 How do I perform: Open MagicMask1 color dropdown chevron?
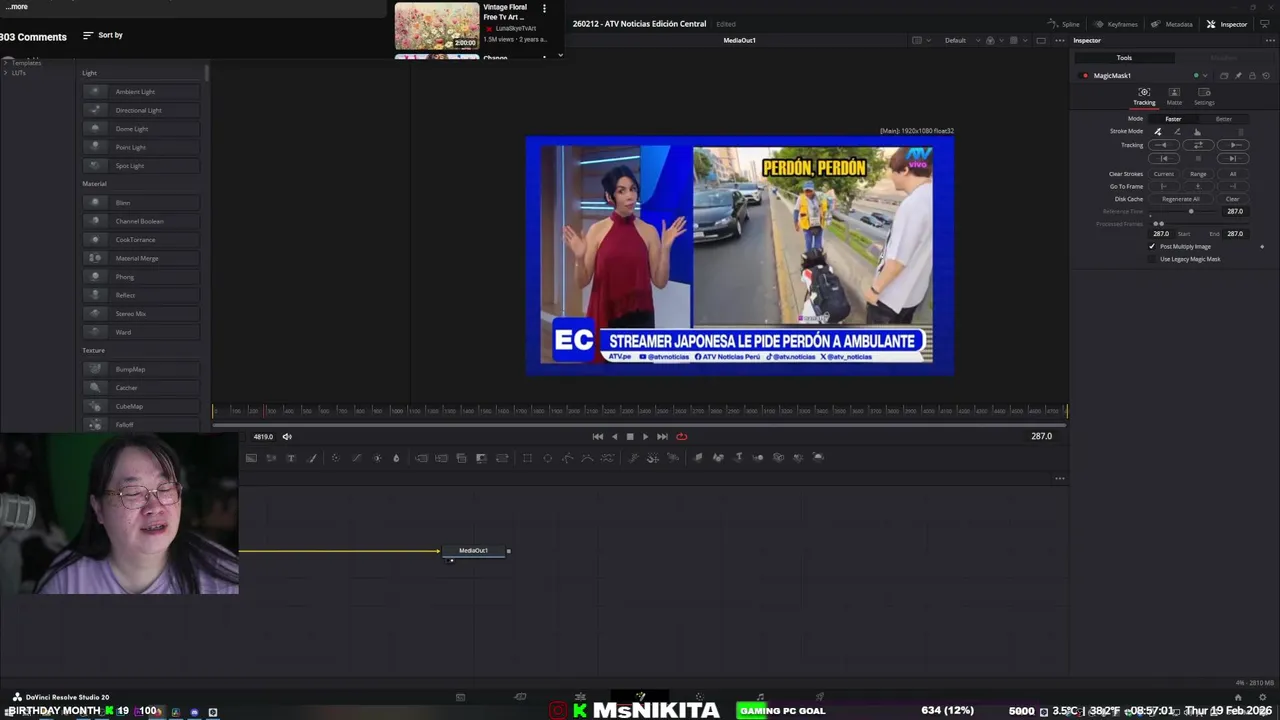[x=1205, y=76]
